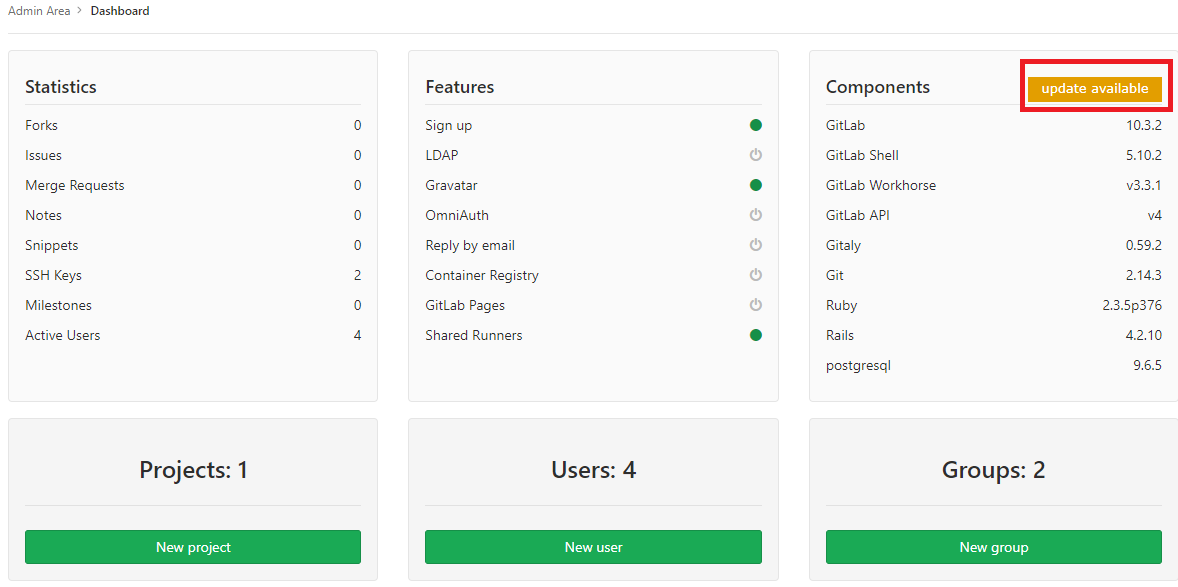Click the Shared Runners green status dot
Image resolution: width=1178 pixels, height=587 pixels.
pos(756,335)
